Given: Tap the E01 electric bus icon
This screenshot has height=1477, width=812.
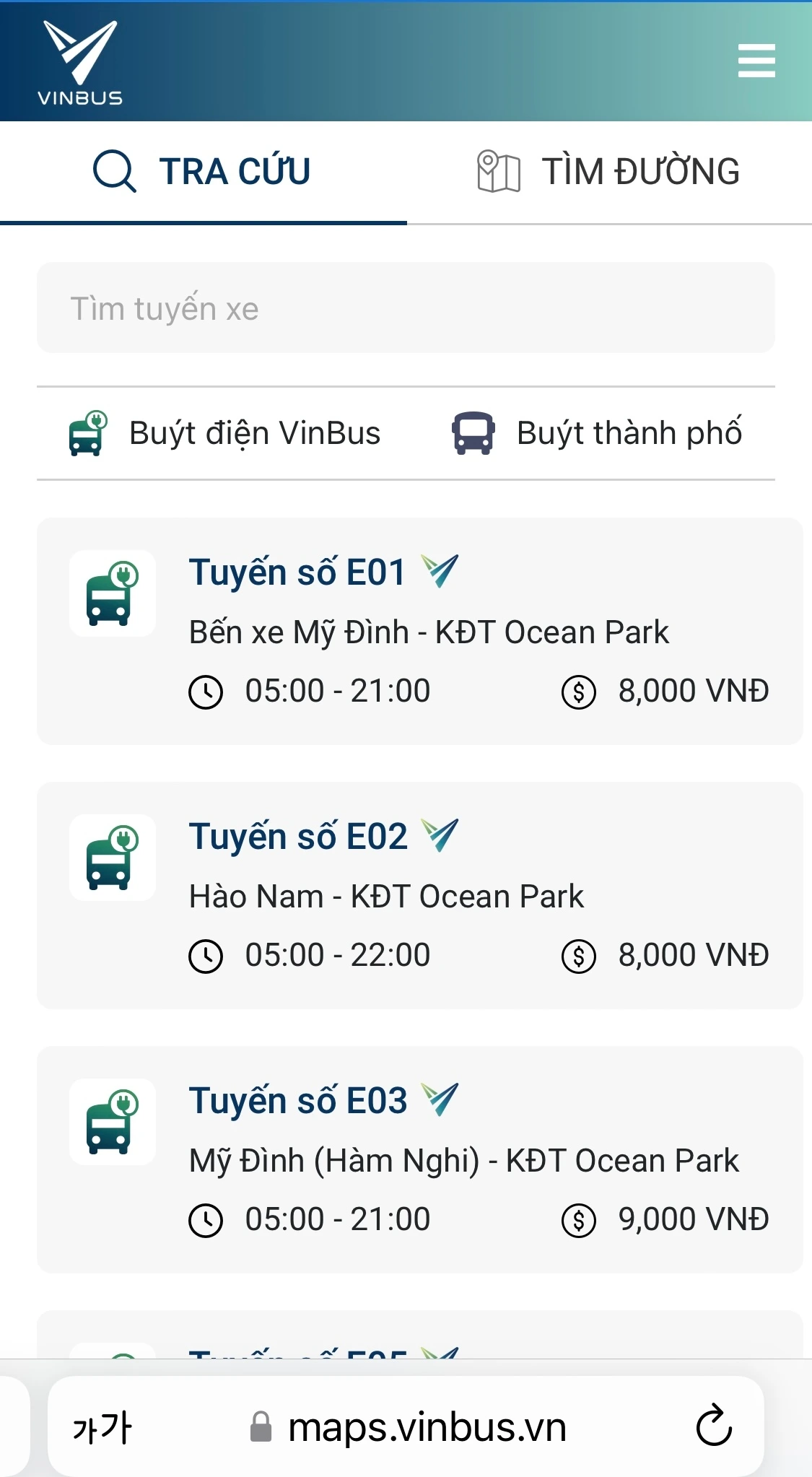Looking at the screenshot, I should coord(113,593).
